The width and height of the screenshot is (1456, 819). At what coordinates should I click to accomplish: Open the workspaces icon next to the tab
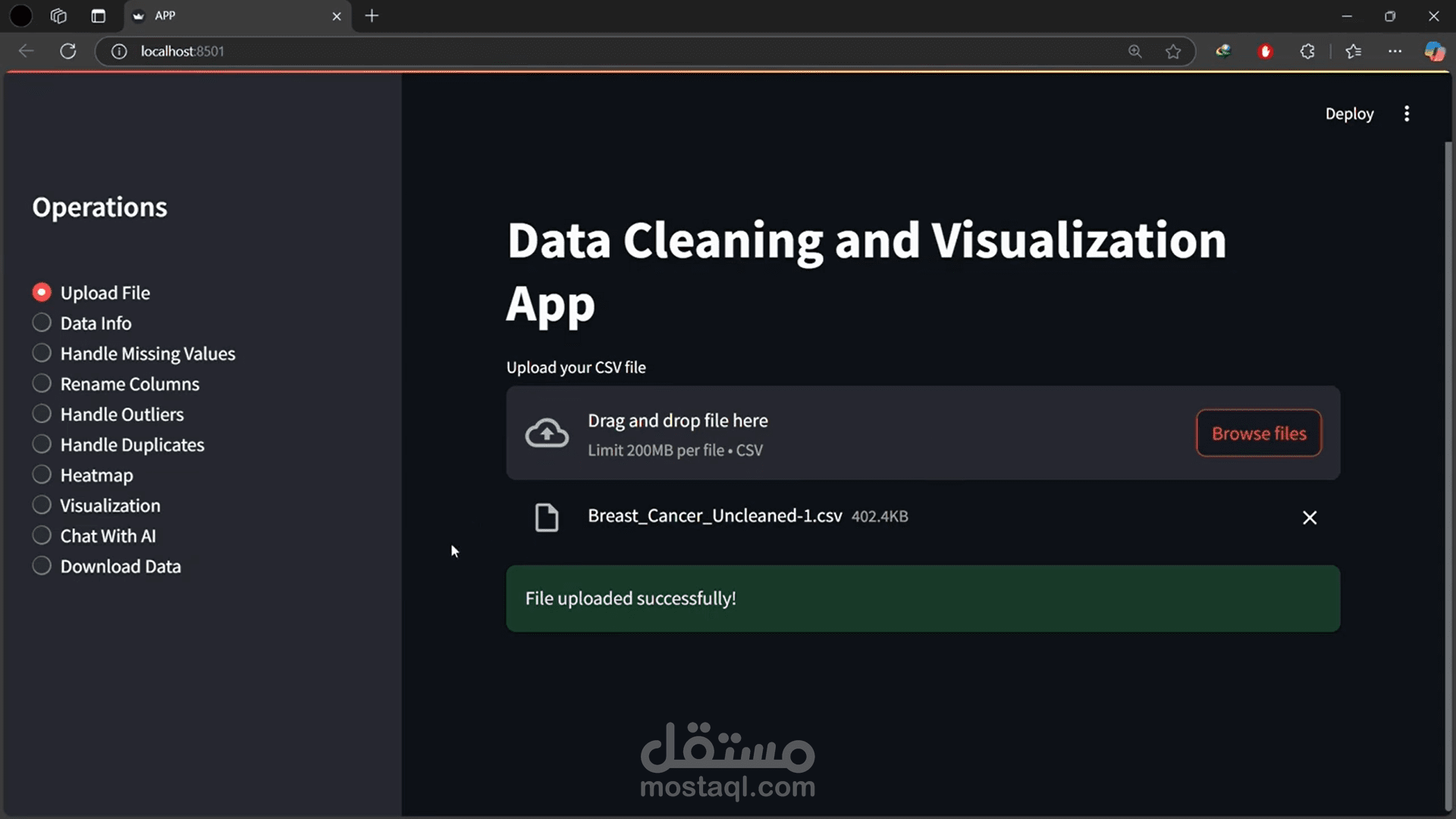[x=58, y=15]
